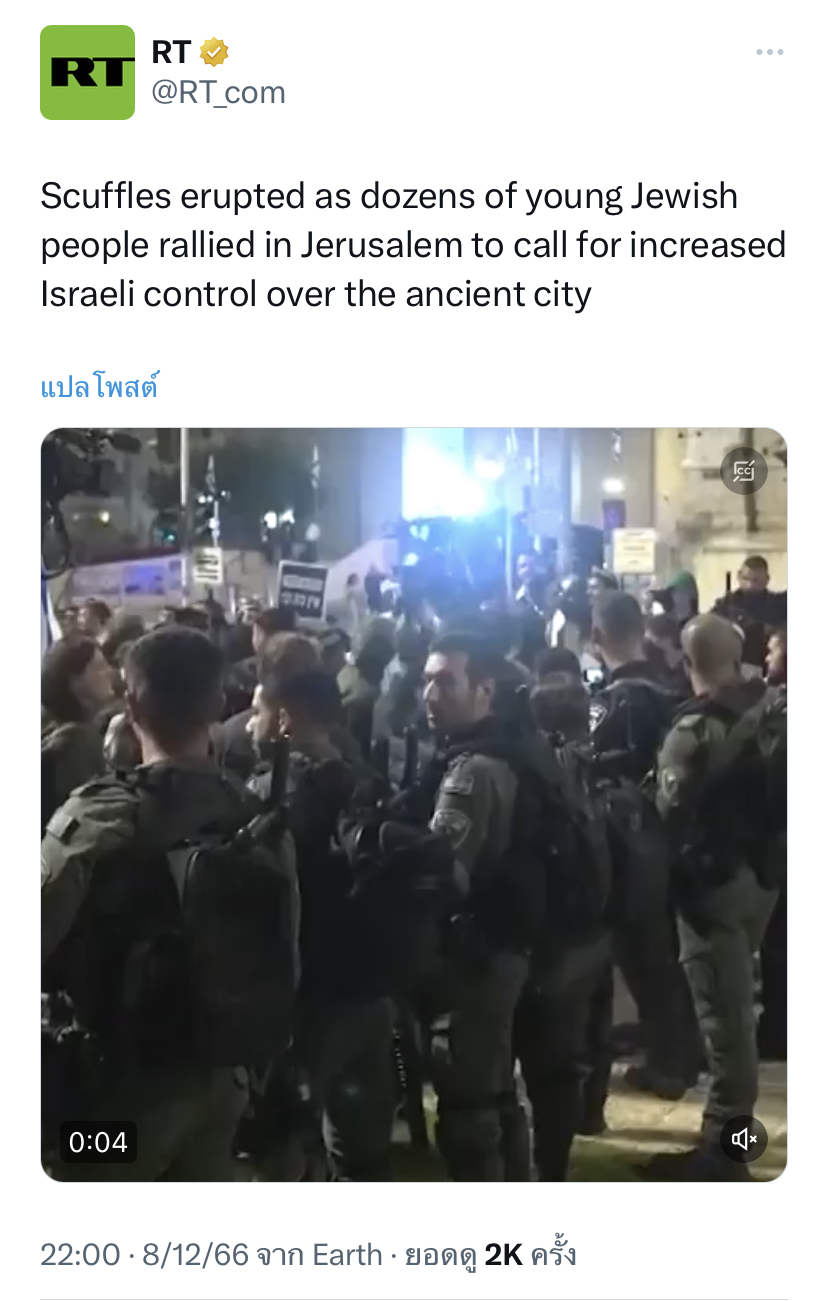The width and height of the screenshot is (828, 1301).
Task: Unmute the video with the speaker icon
Action: (x=744, y=1138)
